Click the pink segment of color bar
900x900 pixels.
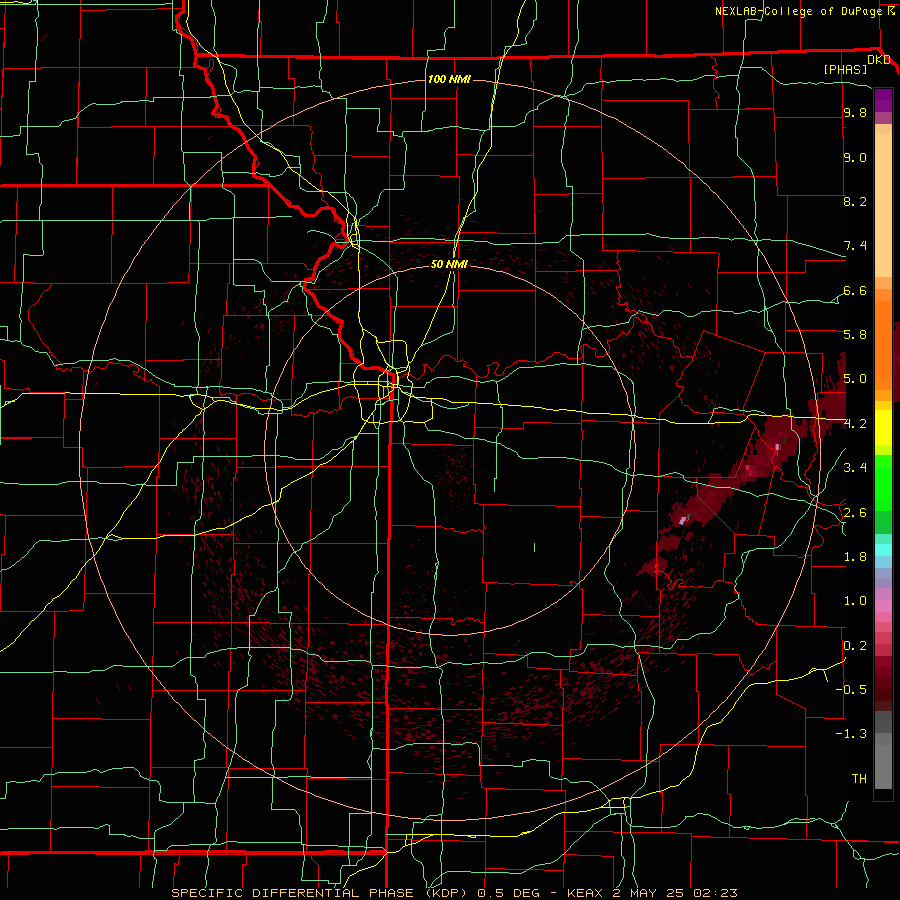point(883,606)
